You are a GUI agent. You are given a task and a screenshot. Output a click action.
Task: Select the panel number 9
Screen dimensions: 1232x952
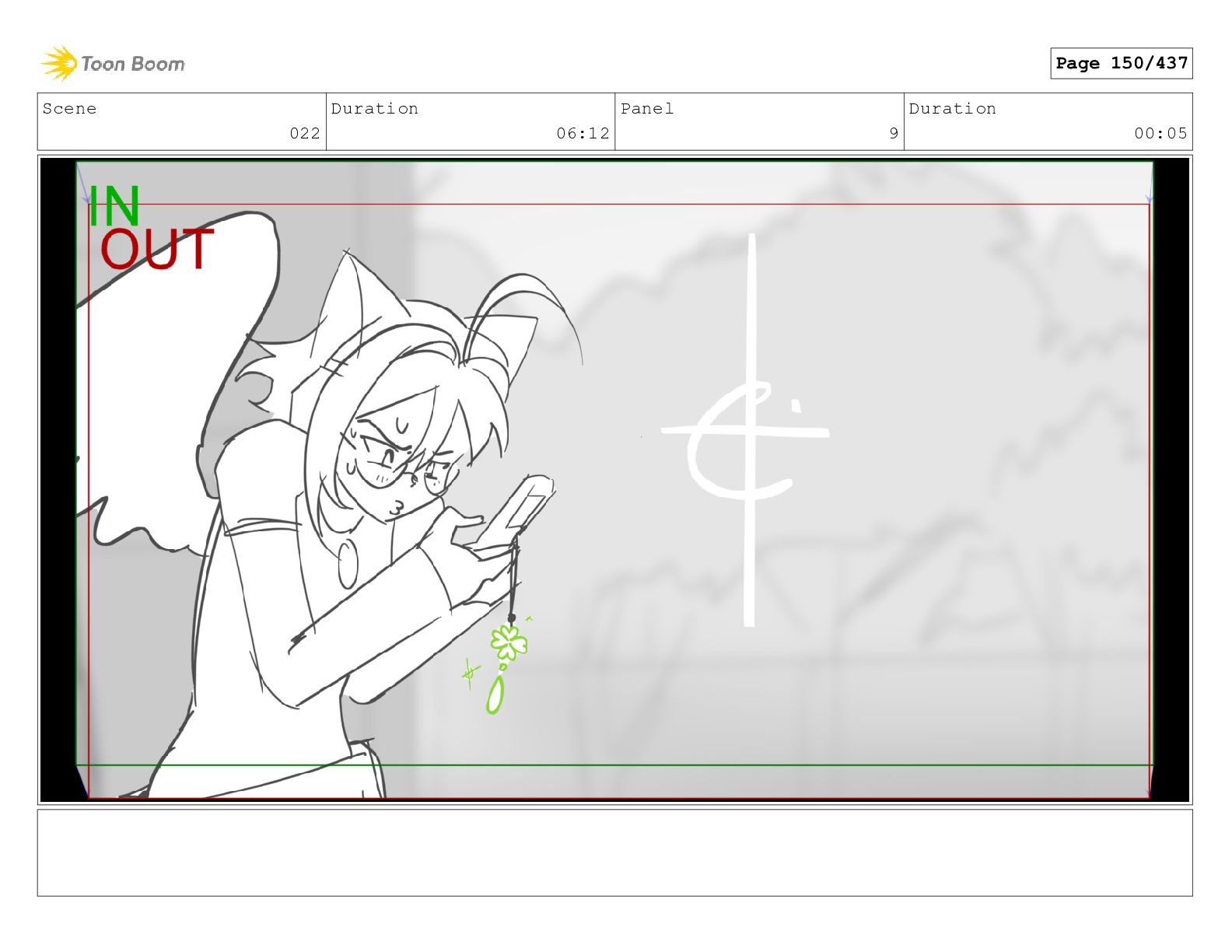[x=894, y=133]
